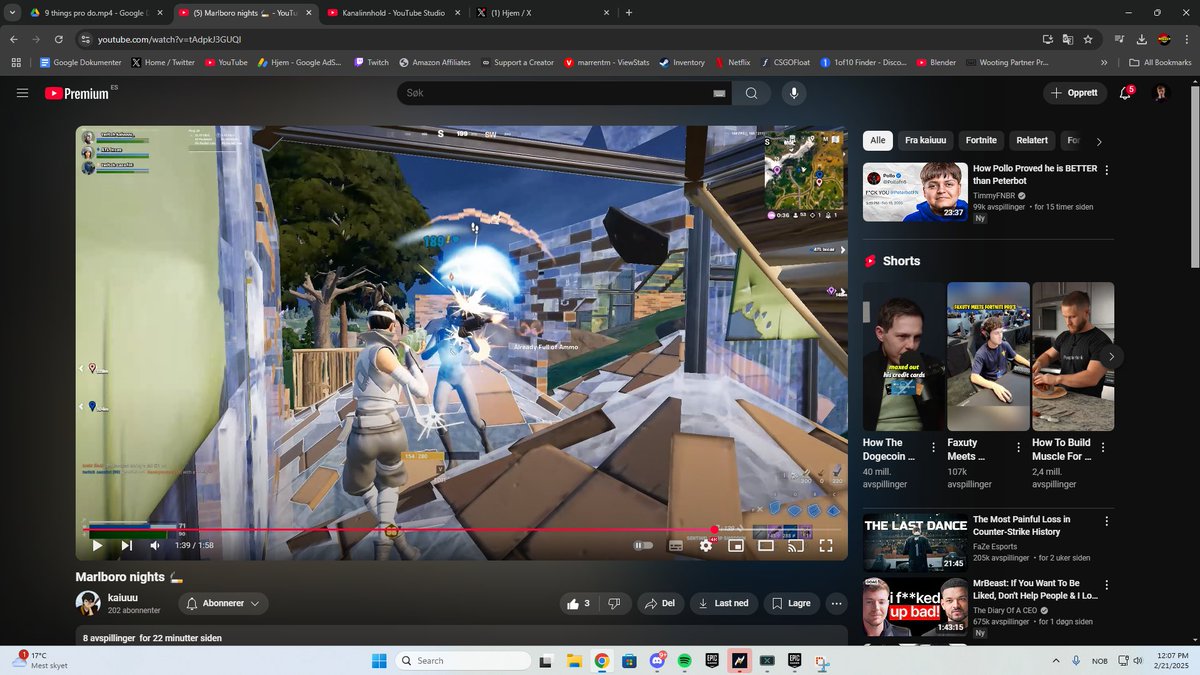Start voice search with the microphone icon
The width and height of the screenshot is (1200, 675).
pos(794,93)
